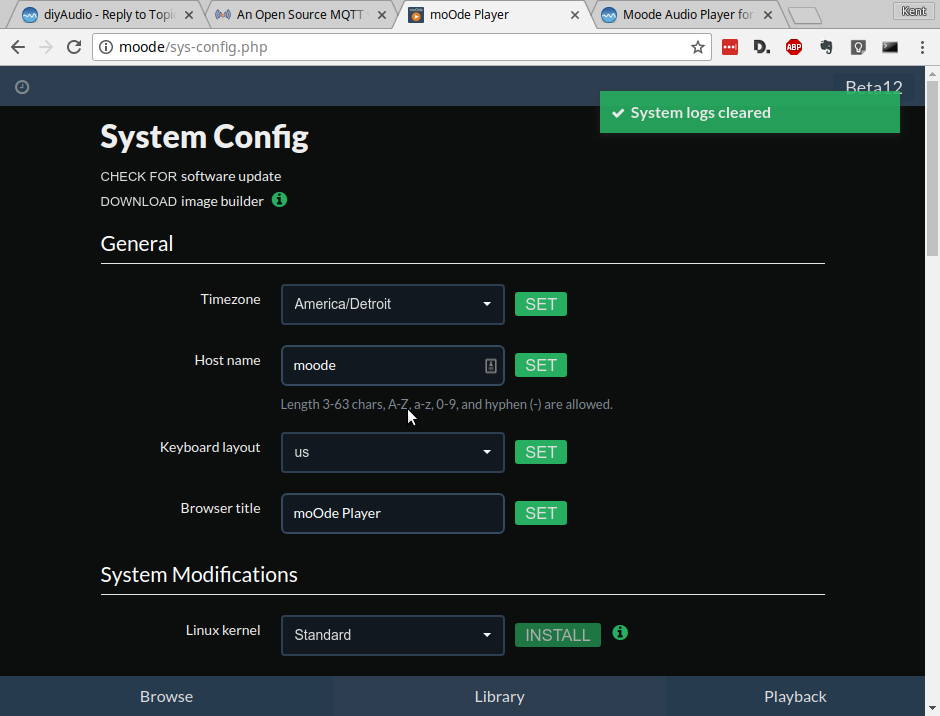
Task: Click the Evernote elephant extension icon
Action: click(826, 47)
